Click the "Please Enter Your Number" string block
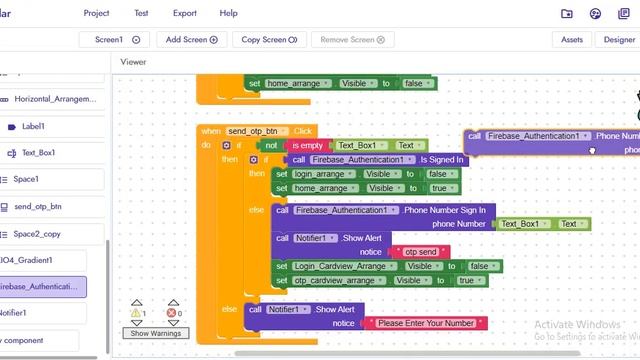This screenshot has height=360, width=640. coord(425,323)
